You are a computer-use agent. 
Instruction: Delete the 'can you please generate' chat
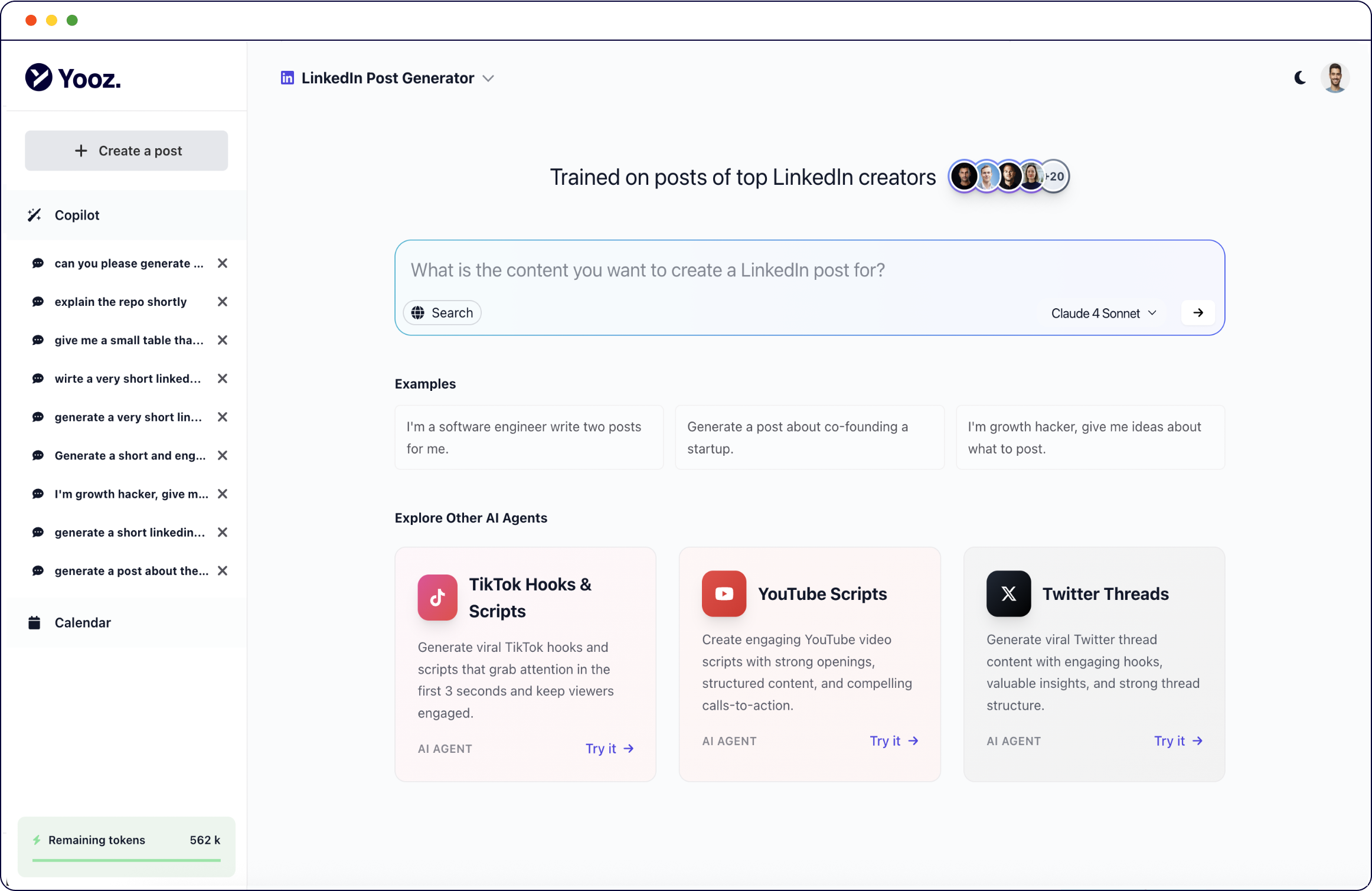tap(223, 263)
